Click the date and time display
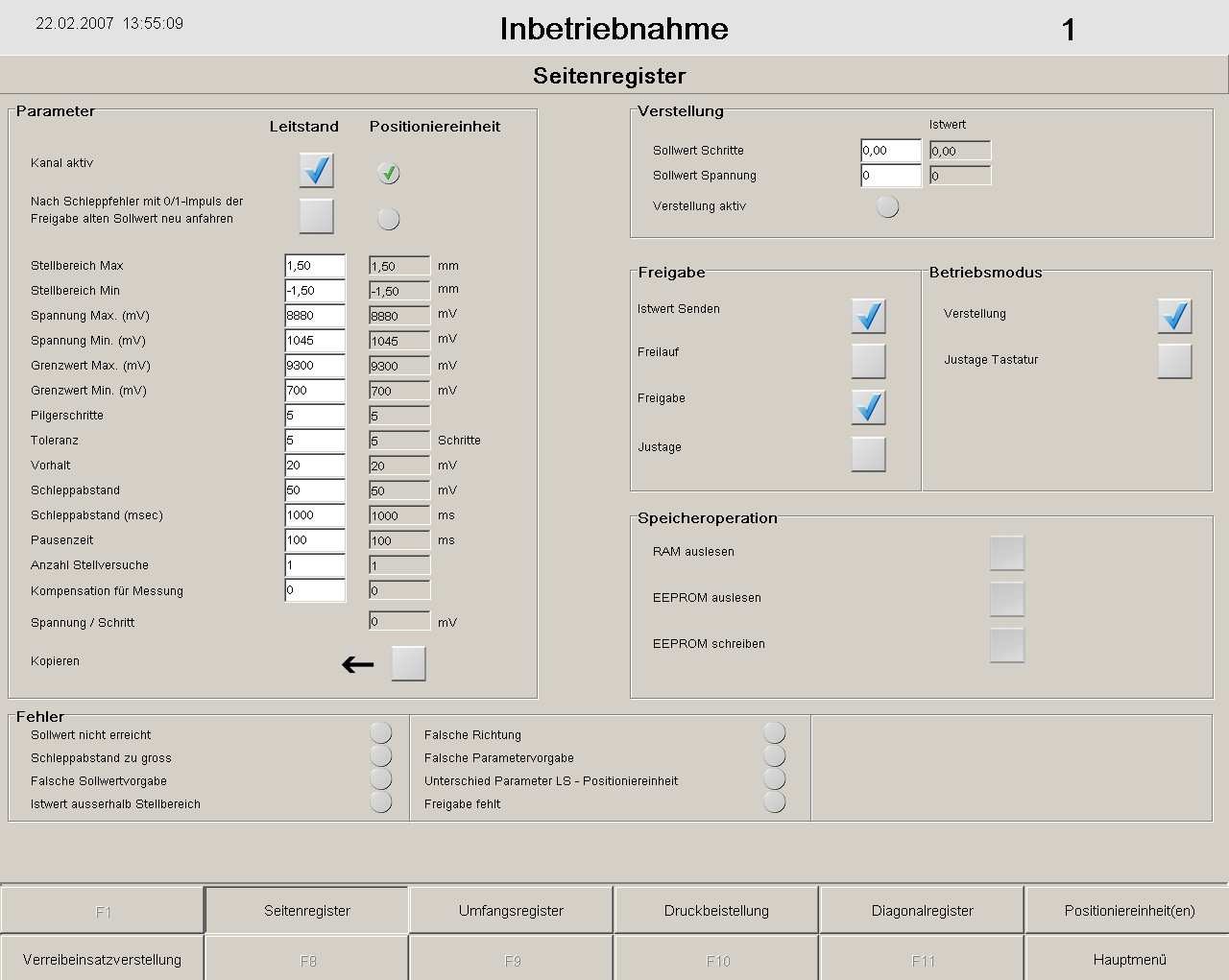 [x=109, y=24]
